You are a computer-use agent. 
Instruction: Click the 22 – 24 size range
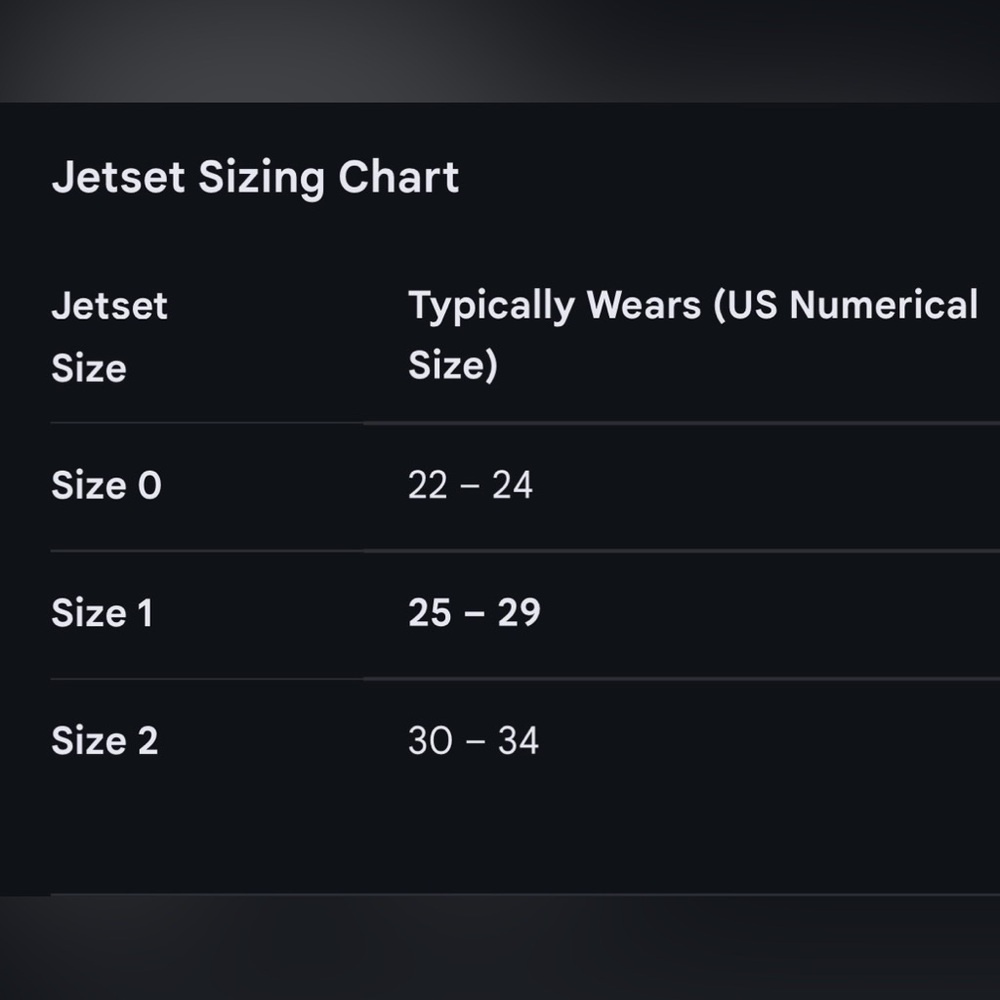[470, 485]
